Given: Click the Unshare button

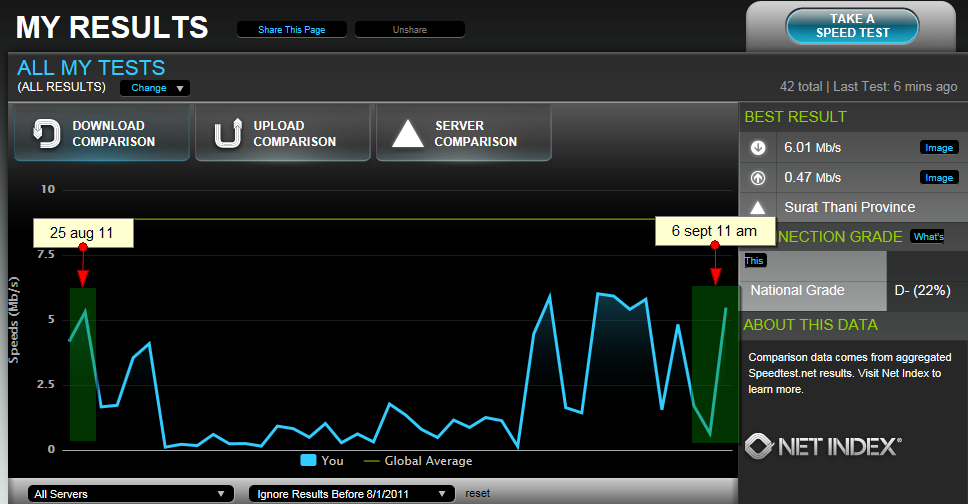Looking at the screenshot, I should tap(410, 30).
